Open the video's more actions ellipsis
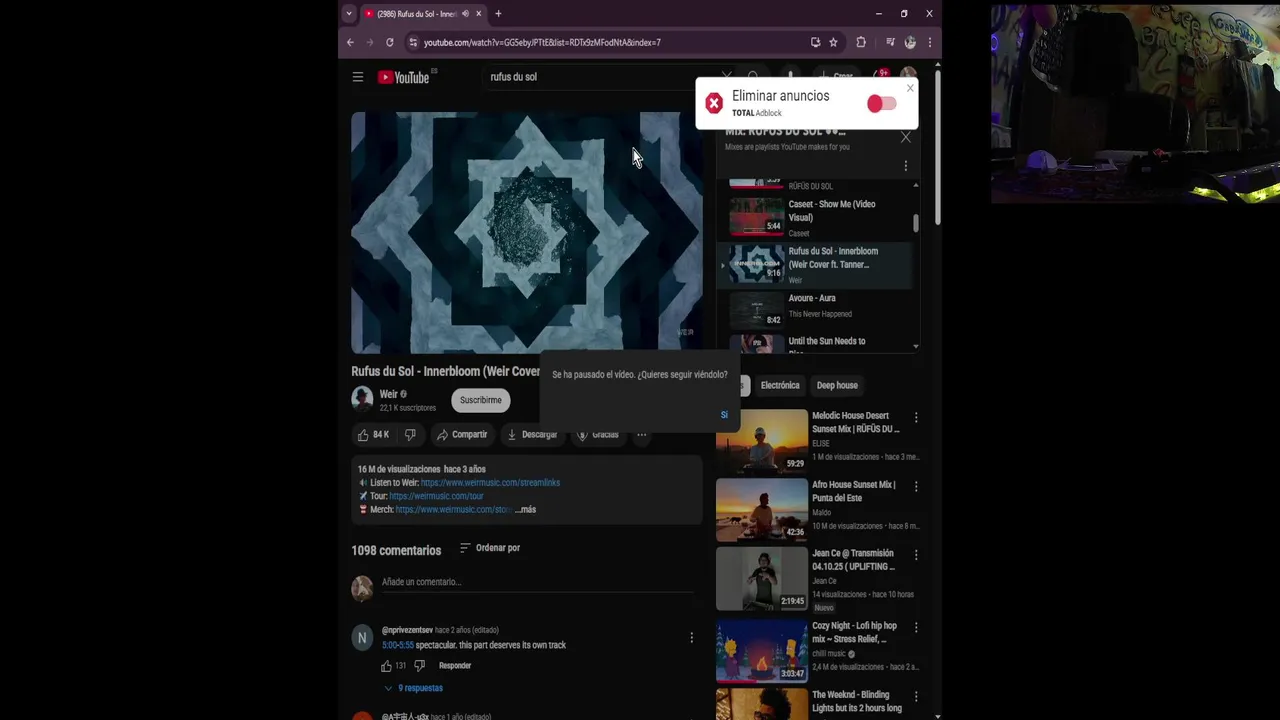The height and width of the screenshot is (720, 1280). 642,434
